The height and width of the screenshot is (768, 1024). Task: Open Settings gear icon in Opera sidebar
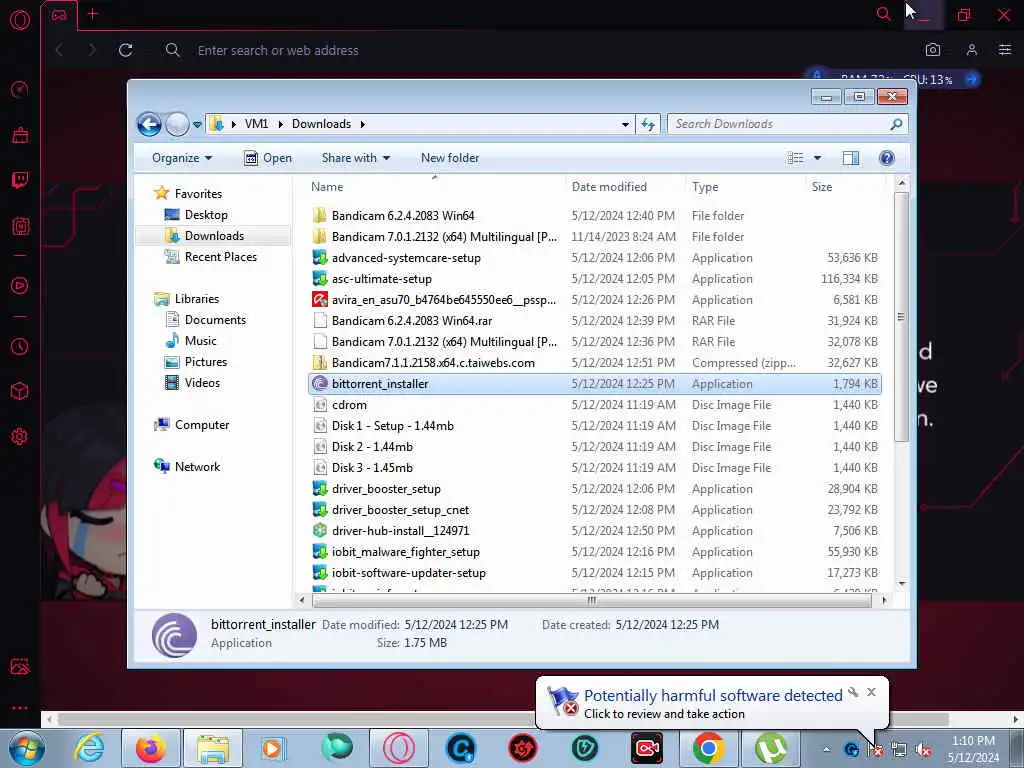[20, 436]
